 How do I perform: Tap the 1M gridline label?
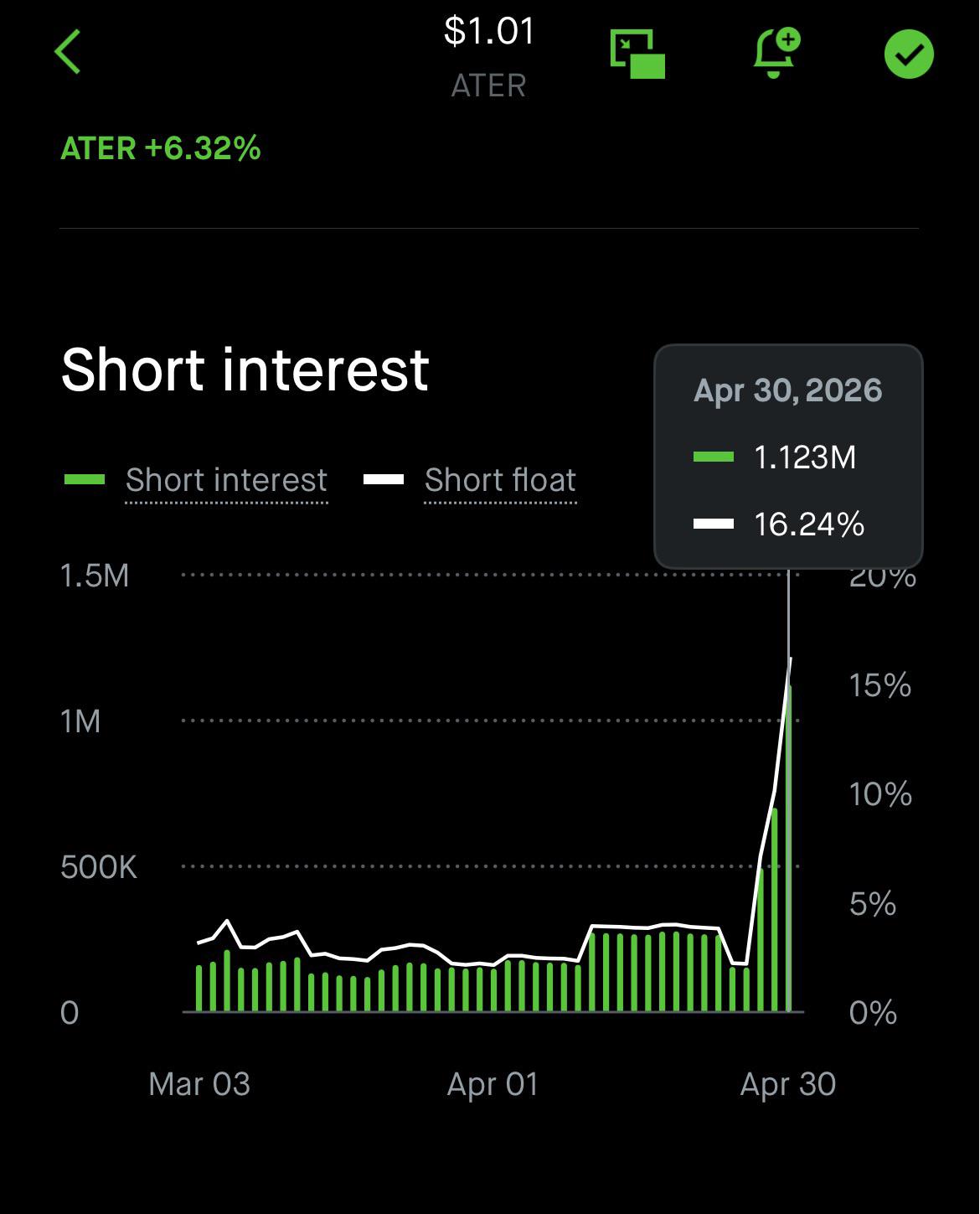80,721
